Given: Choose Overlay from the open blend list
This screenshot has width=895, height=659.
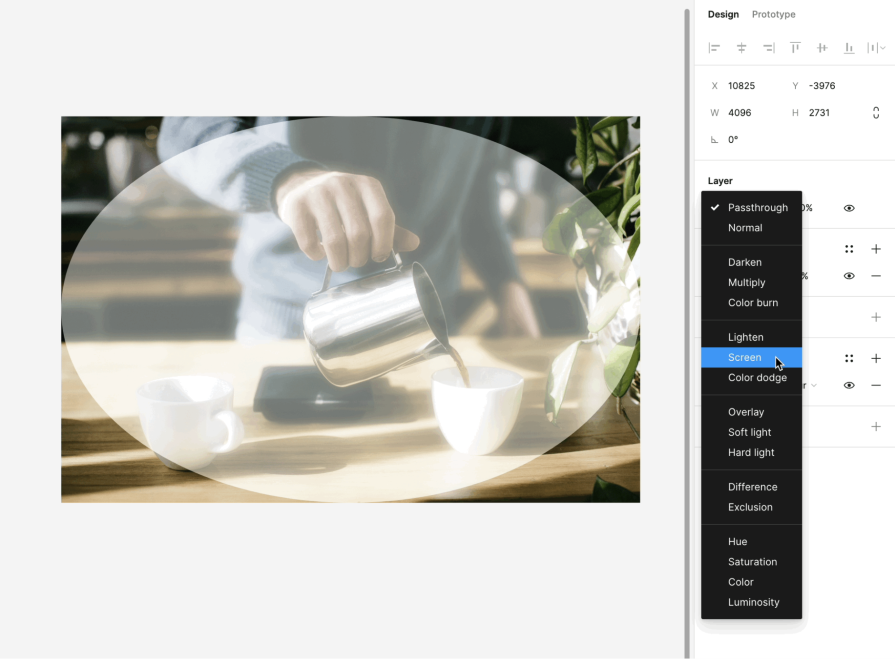Looking at the screenshot, I should [746, 412].
